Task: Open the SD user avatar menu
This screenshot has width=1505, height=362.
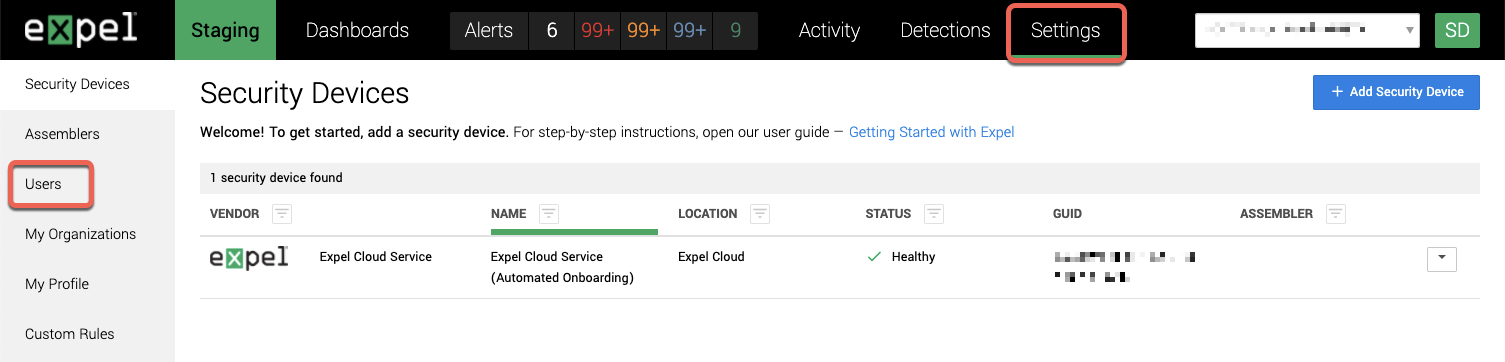Action: pyautogui.click(x=1457, y=30)
